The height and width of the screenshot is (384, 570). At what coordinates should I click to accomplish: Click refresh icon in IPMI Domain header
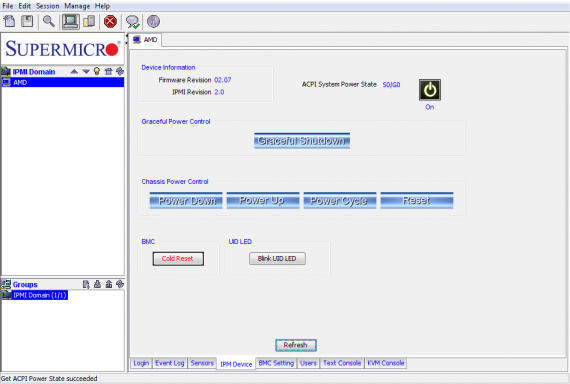click(x=120, y=71)
